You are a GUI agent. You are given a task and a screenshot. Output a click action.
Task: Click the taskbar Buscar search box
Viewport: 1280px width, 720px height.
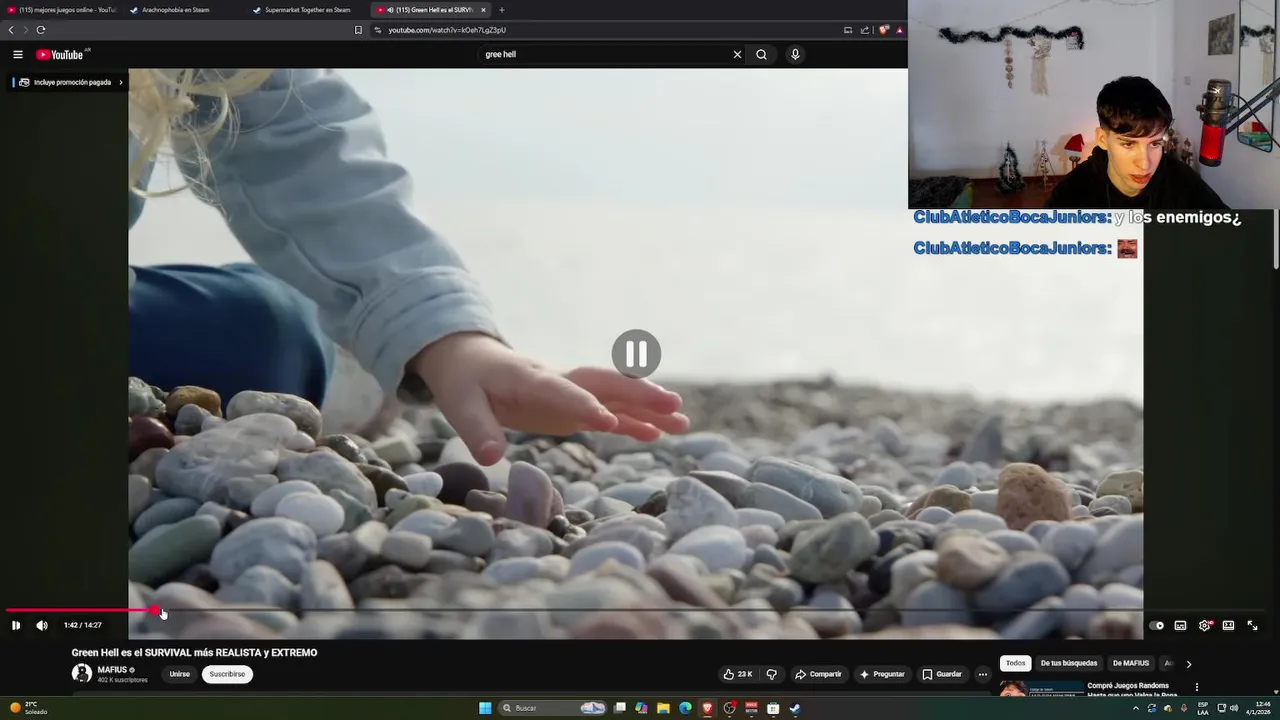click(553, 708)
